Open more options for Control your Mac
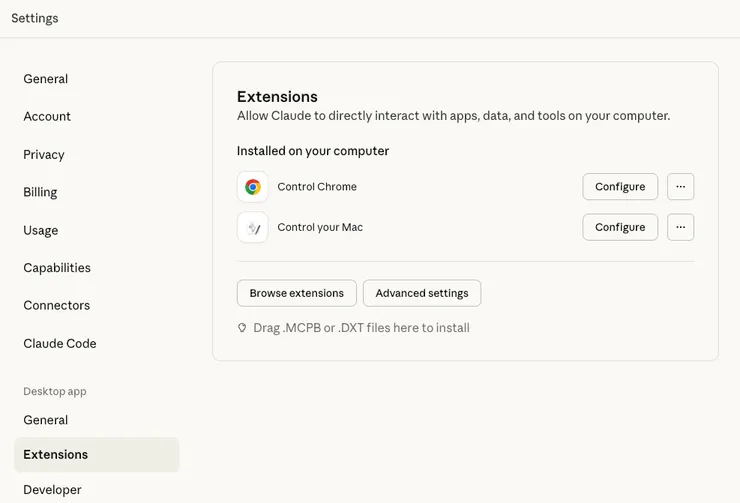740x503 pixels. 680,227
